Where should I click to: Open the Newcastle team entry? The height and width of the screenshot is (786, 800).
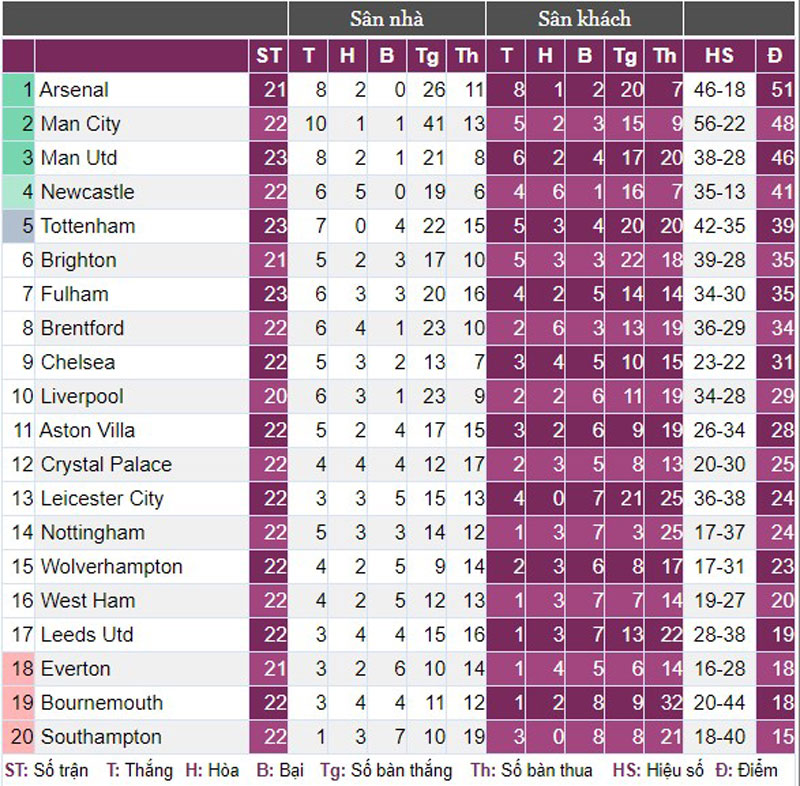(x=87, y=192)
